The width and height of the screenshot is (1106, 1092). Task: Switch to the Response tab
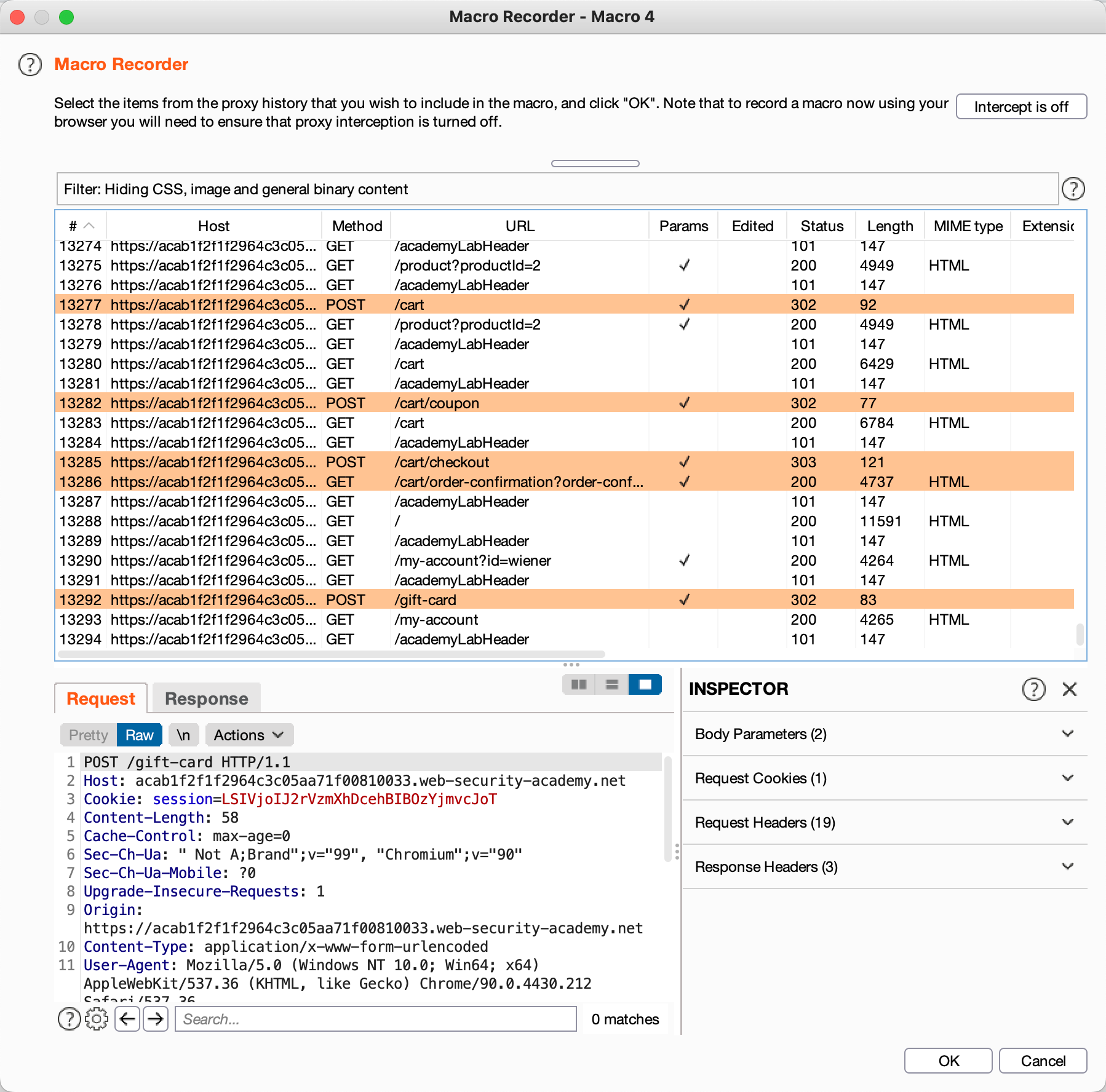tap(207, 698)
